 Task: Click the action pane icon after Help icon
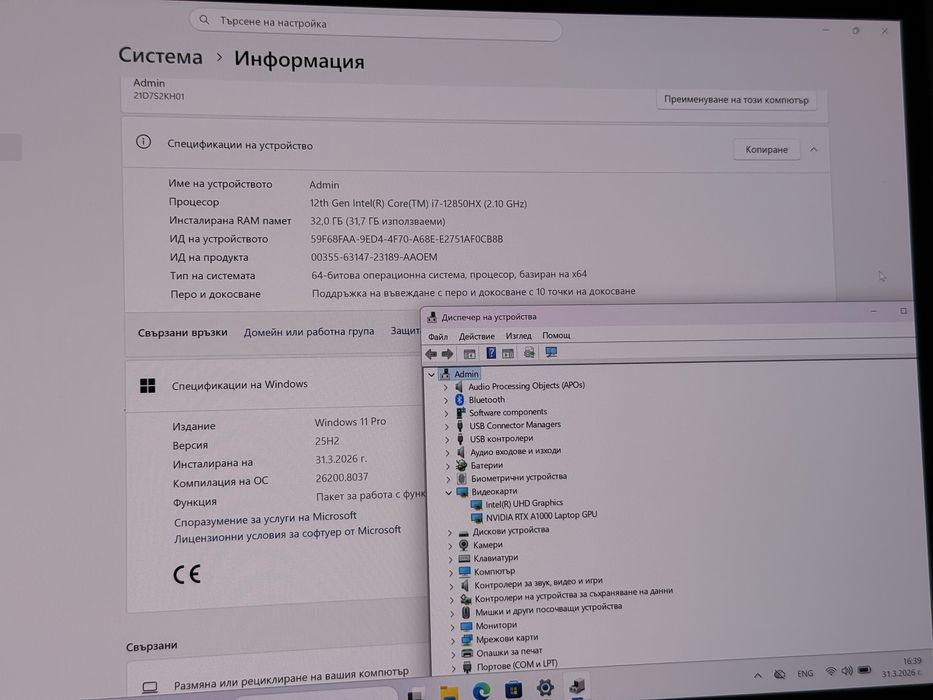tap(508, 354)
